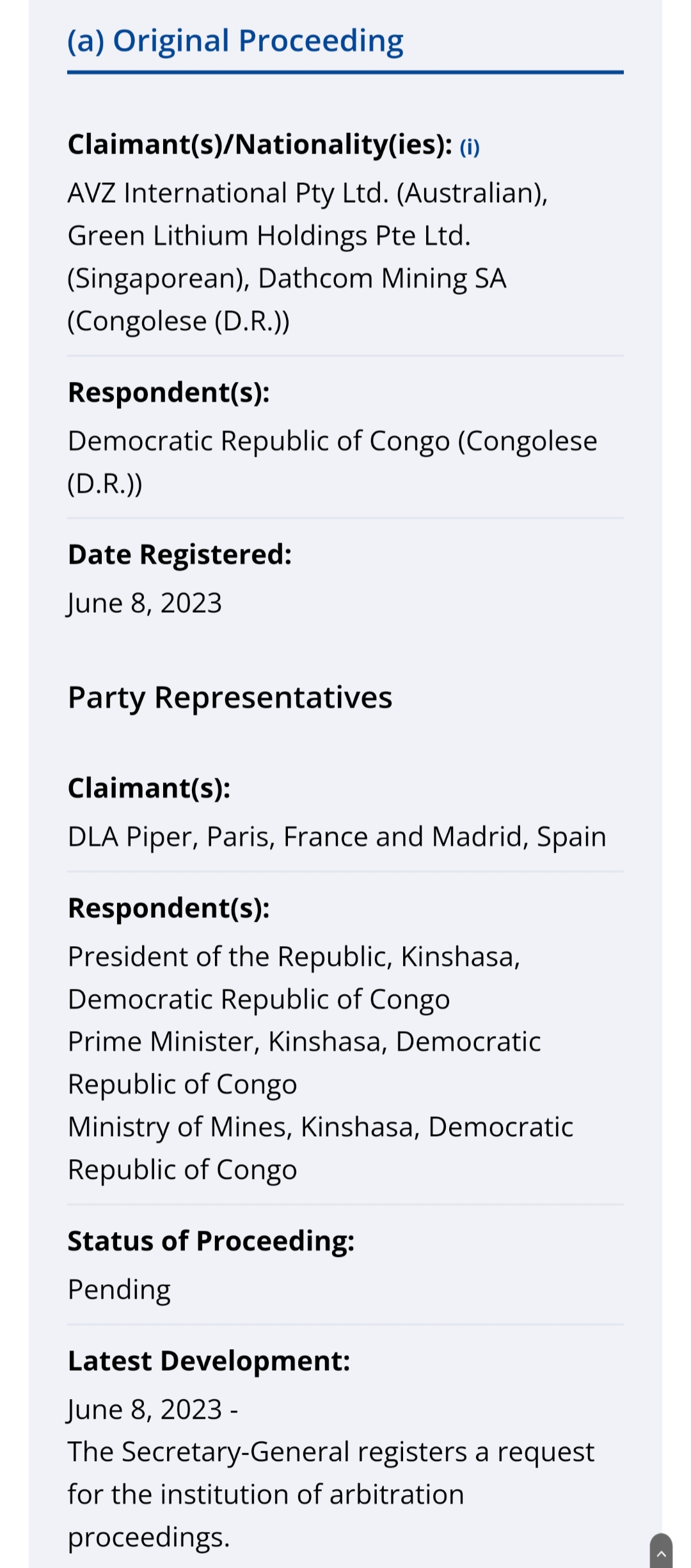Viewport: 691px width, 1568px height.
Task: Click President of the Republic, Kinshasa line
Action: tap(294, 978)
